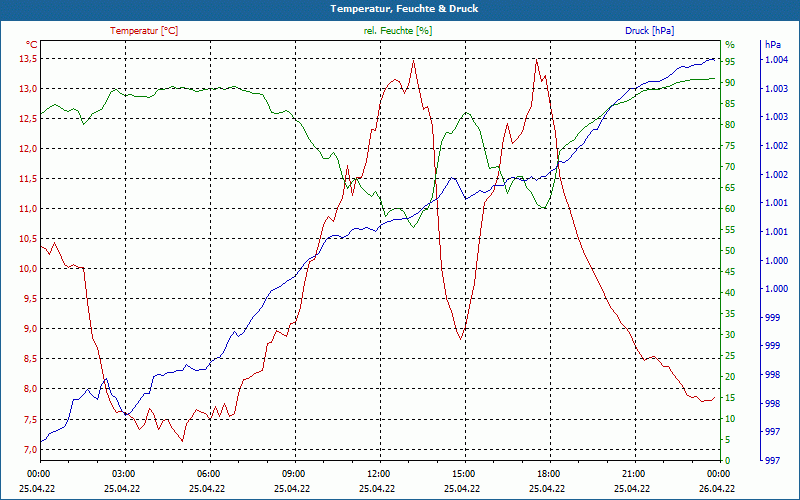Click the '15:00' time axis label

click(x=462, y=474)
